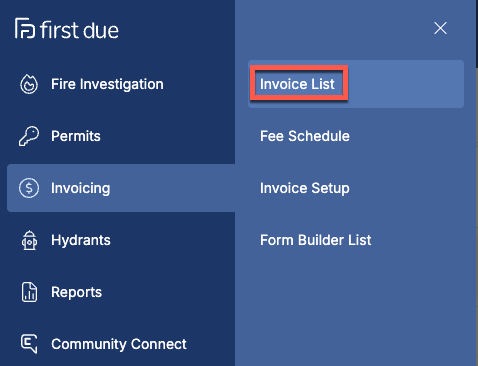The height and width of the screenshot is (366, 478).
Task: Open the Hydrants module
Action: coord(81,240)
